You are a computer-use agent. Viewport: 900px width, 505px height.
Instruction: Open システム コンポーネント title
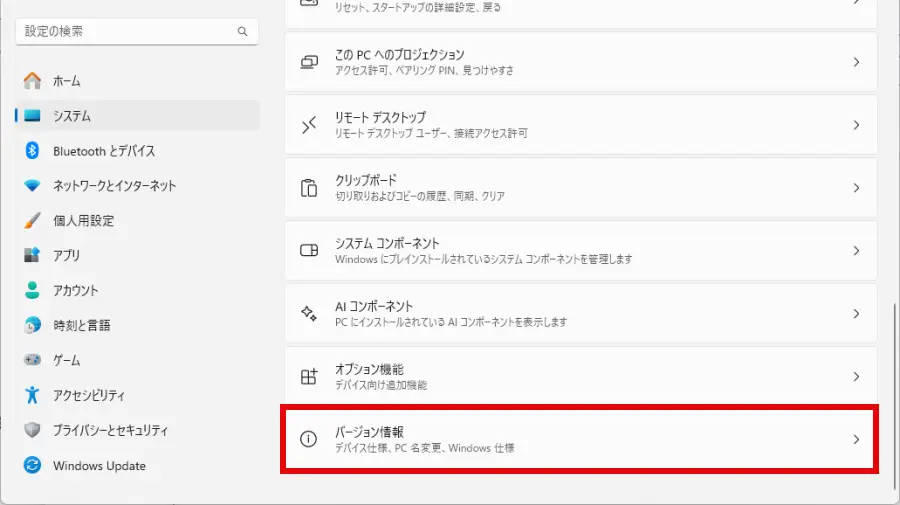coord(387,243)
